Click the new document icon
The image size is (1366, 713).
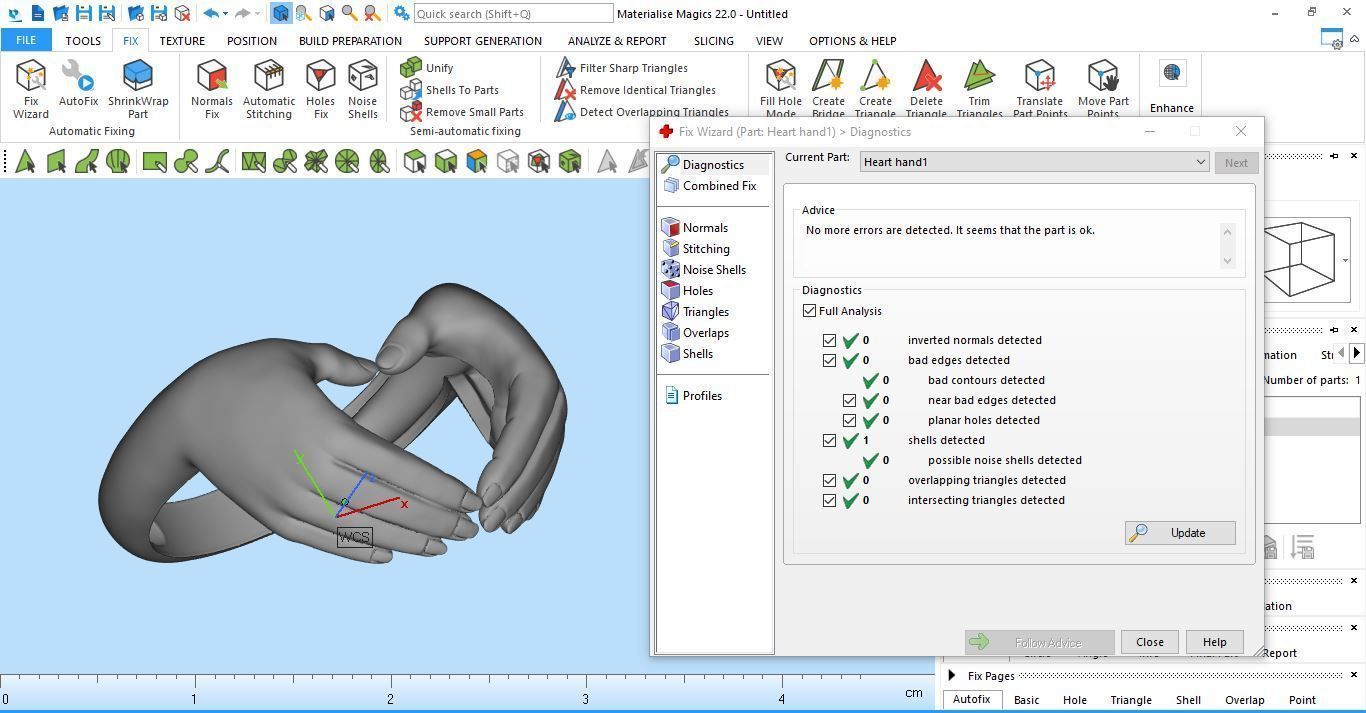(x=37, y=13)
